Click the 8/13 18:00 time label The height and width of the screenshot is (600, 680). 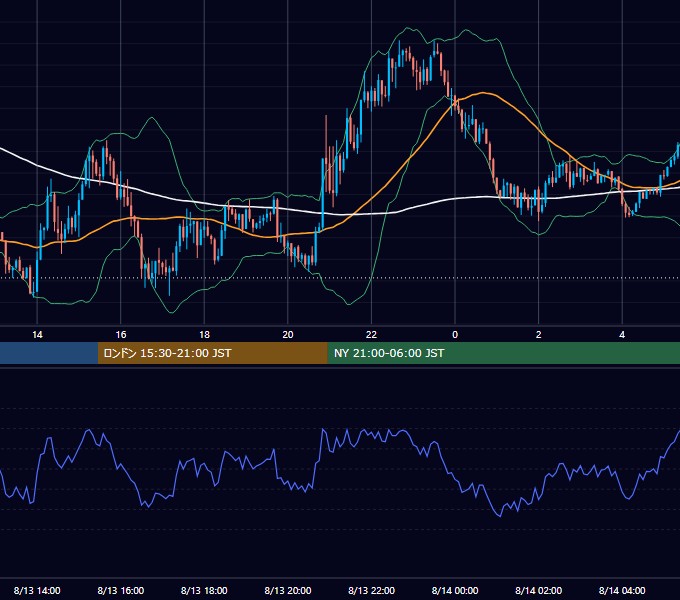(204, 590)
